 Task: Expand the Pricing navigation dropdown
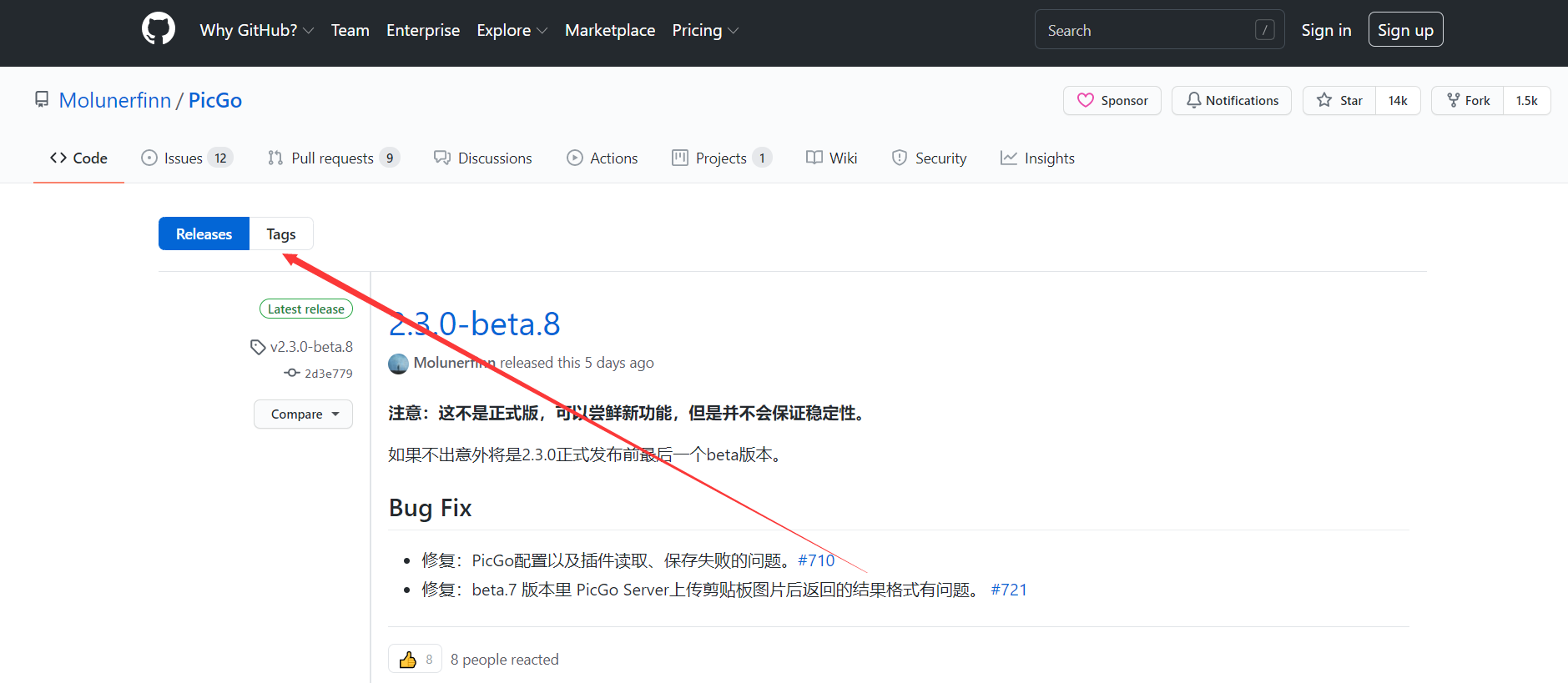pos(705,30)
